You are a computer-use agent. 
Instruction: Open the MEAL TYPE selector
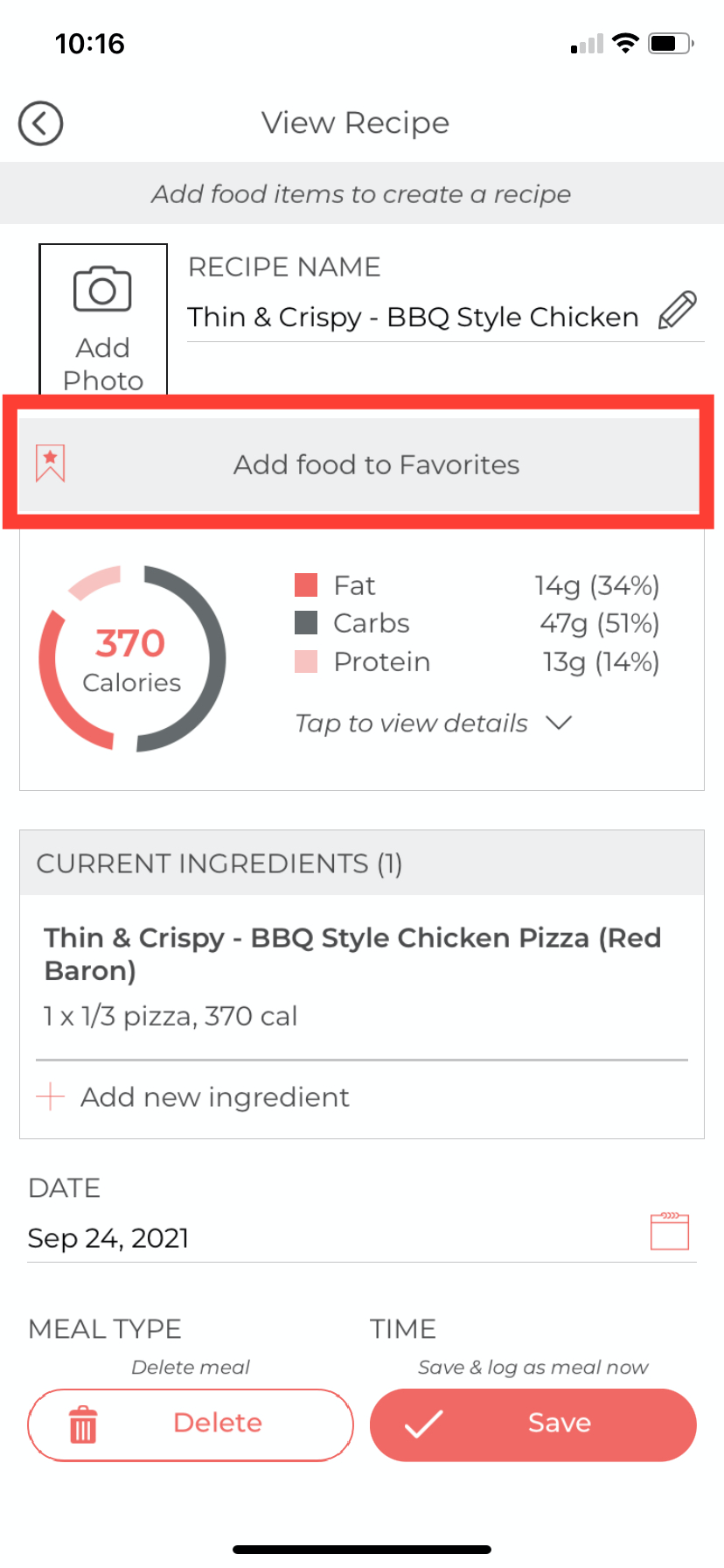coord(105,1329)
